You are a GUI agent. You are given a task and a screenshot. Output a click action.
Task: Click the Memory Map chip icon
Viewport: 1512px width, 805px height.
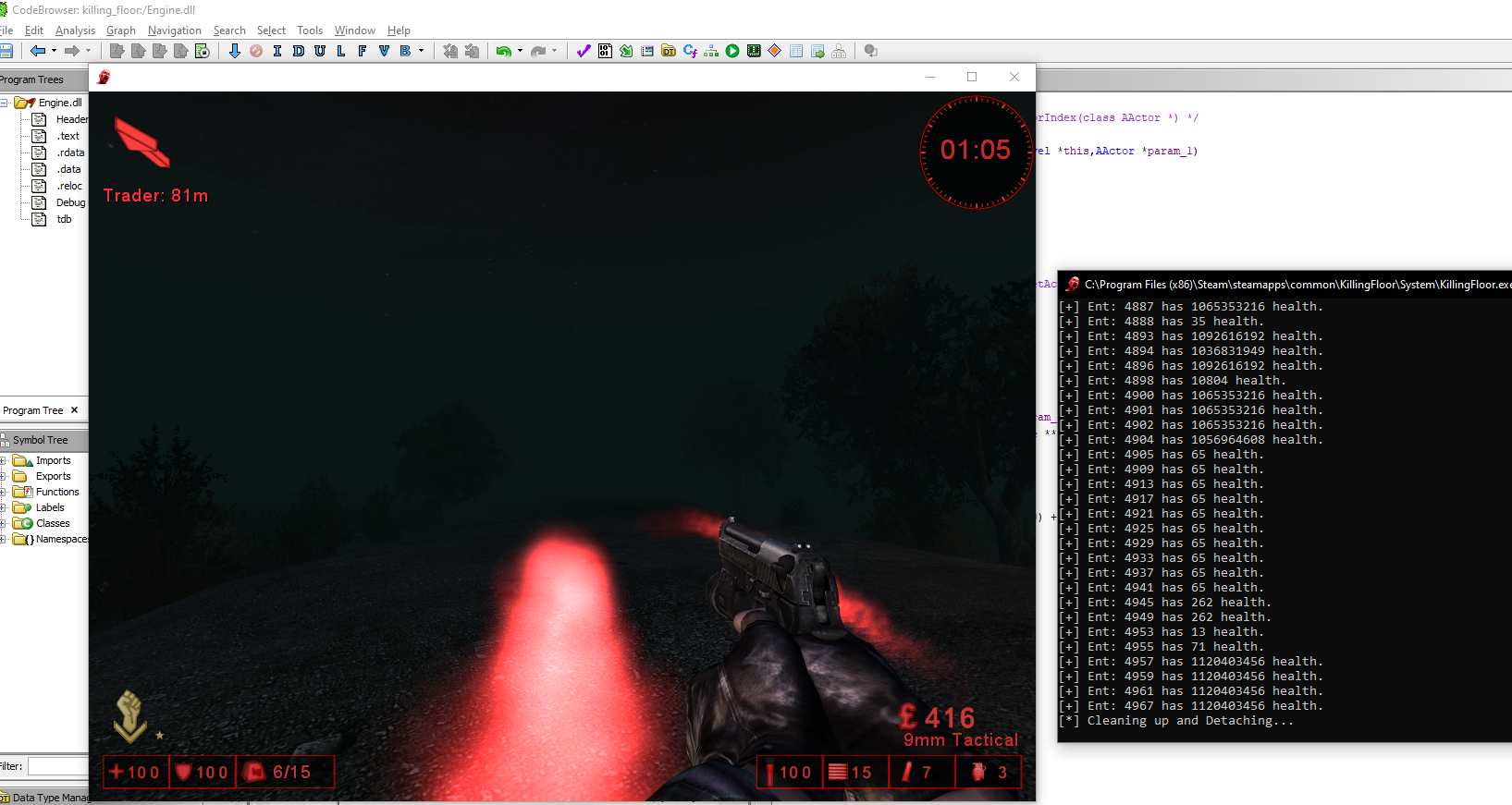[754, 51]
